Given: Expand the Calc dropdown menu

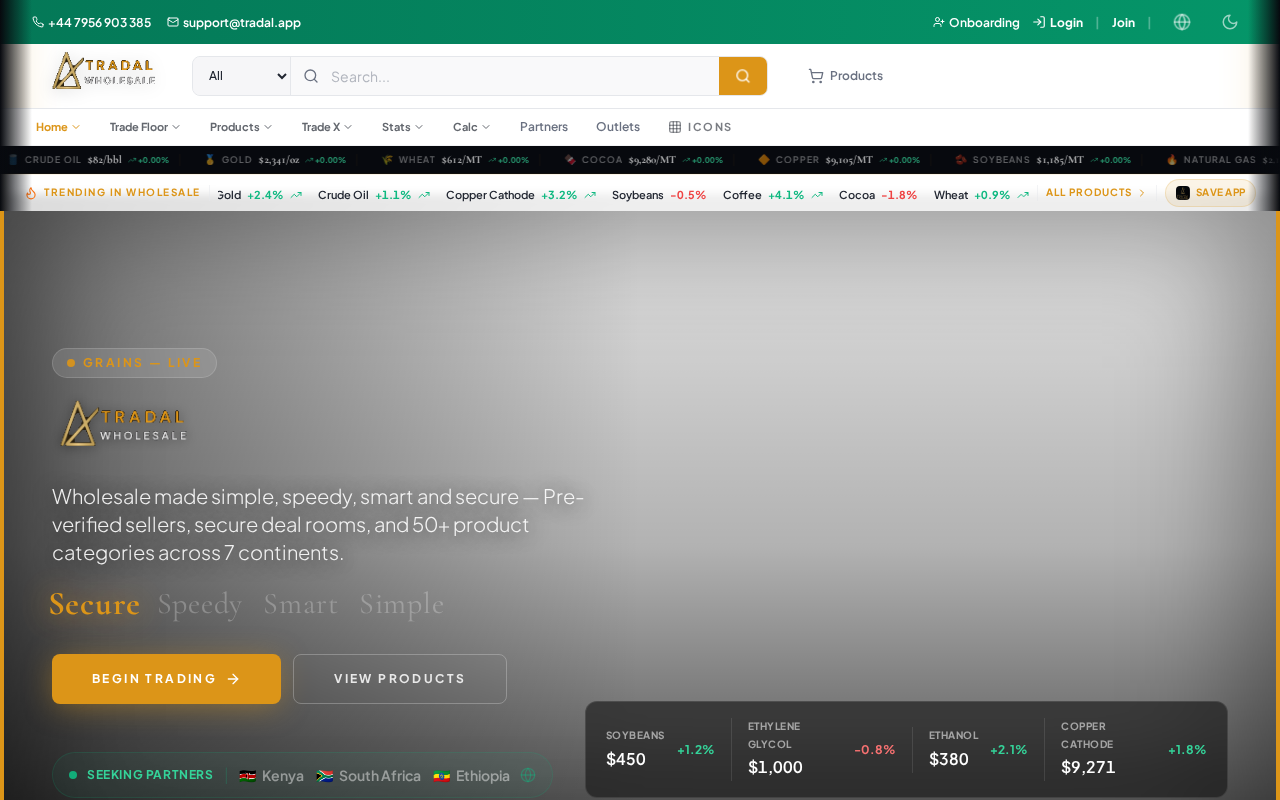Looking at the screenshot, I should pyautogui.click(x=471, y=127).
